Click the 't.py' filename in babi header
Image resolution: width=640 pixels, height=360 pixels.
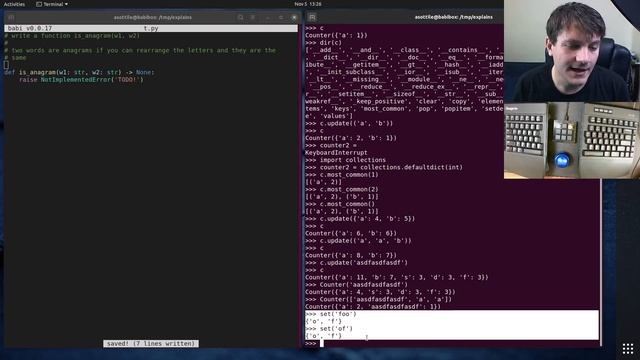151,29
